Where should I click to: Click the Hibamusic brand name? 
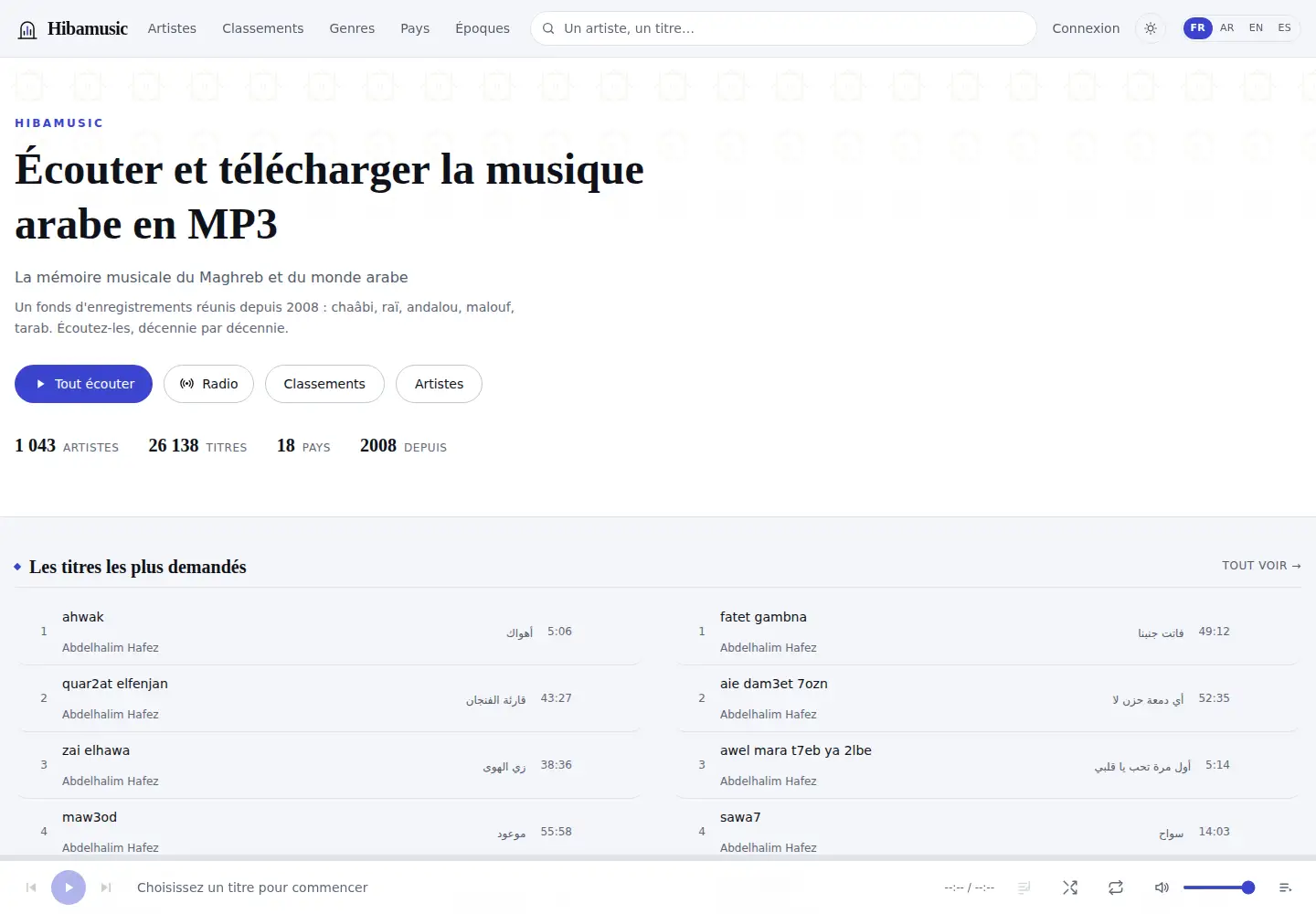click(x=88, y=28)
